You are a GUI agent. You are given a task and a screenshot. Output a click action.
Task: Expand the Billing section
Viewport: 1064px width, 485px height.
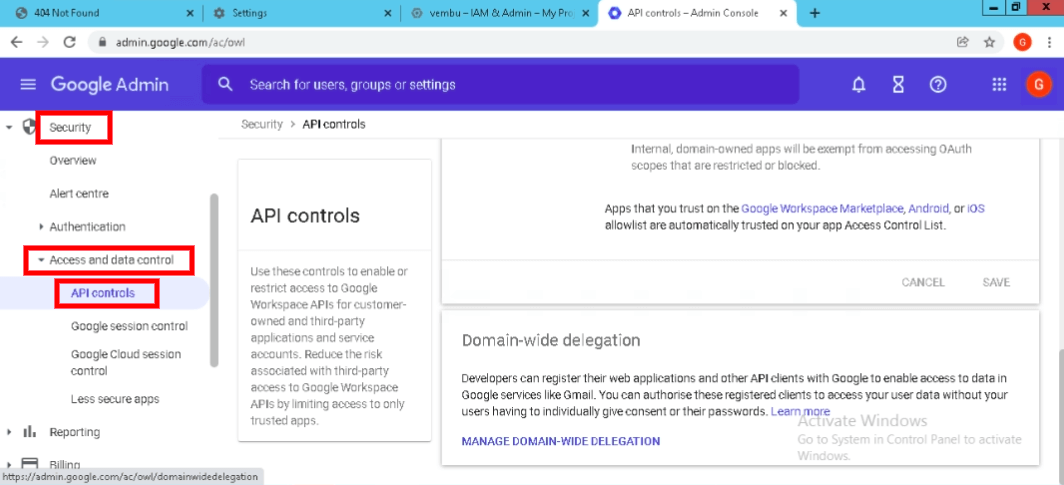[x=9, y=465]
